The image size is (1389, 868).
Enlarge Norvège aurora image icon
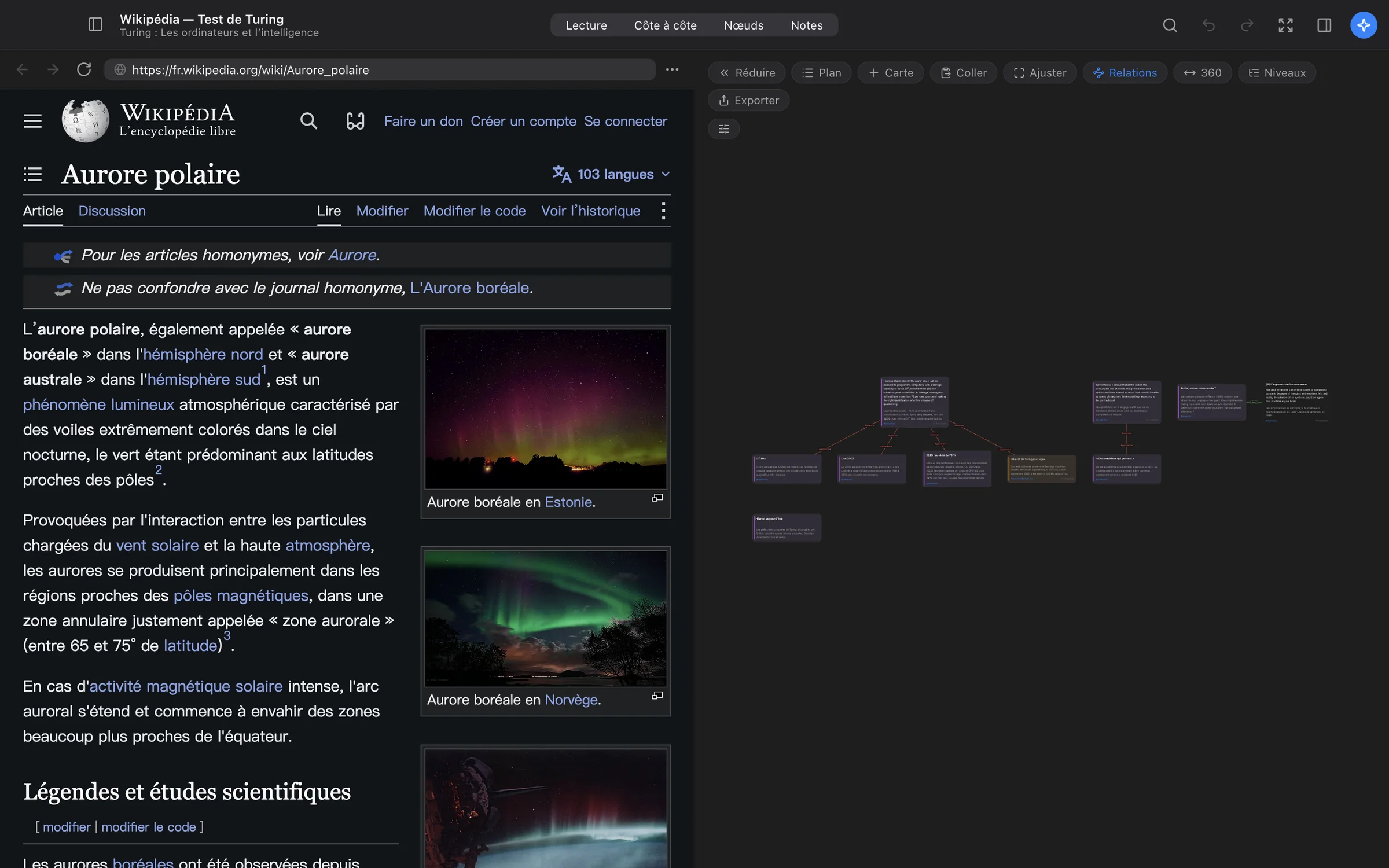pyautogui.click(x=657, y=696)
